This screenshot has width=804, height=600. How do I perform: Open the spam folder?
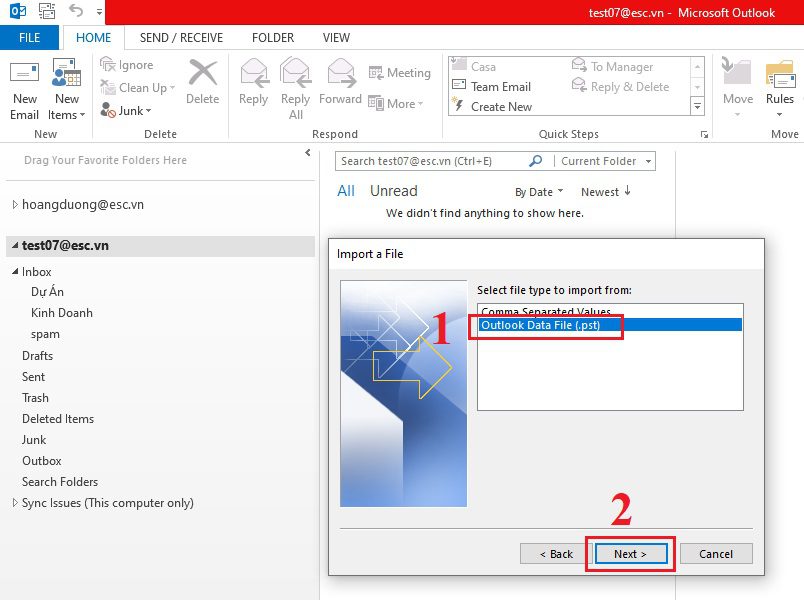click(x=45, y=334)
